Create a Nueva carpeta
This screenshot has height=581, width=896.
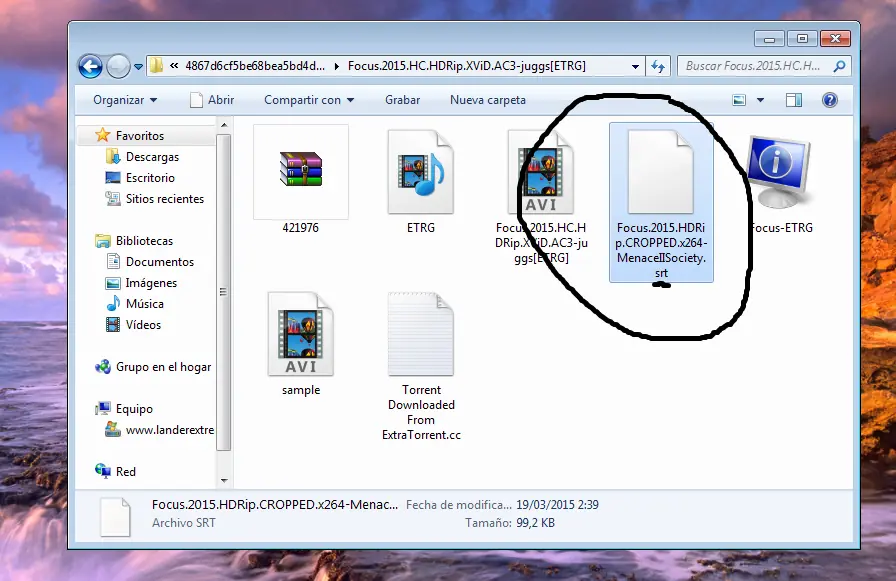[487, 100]
